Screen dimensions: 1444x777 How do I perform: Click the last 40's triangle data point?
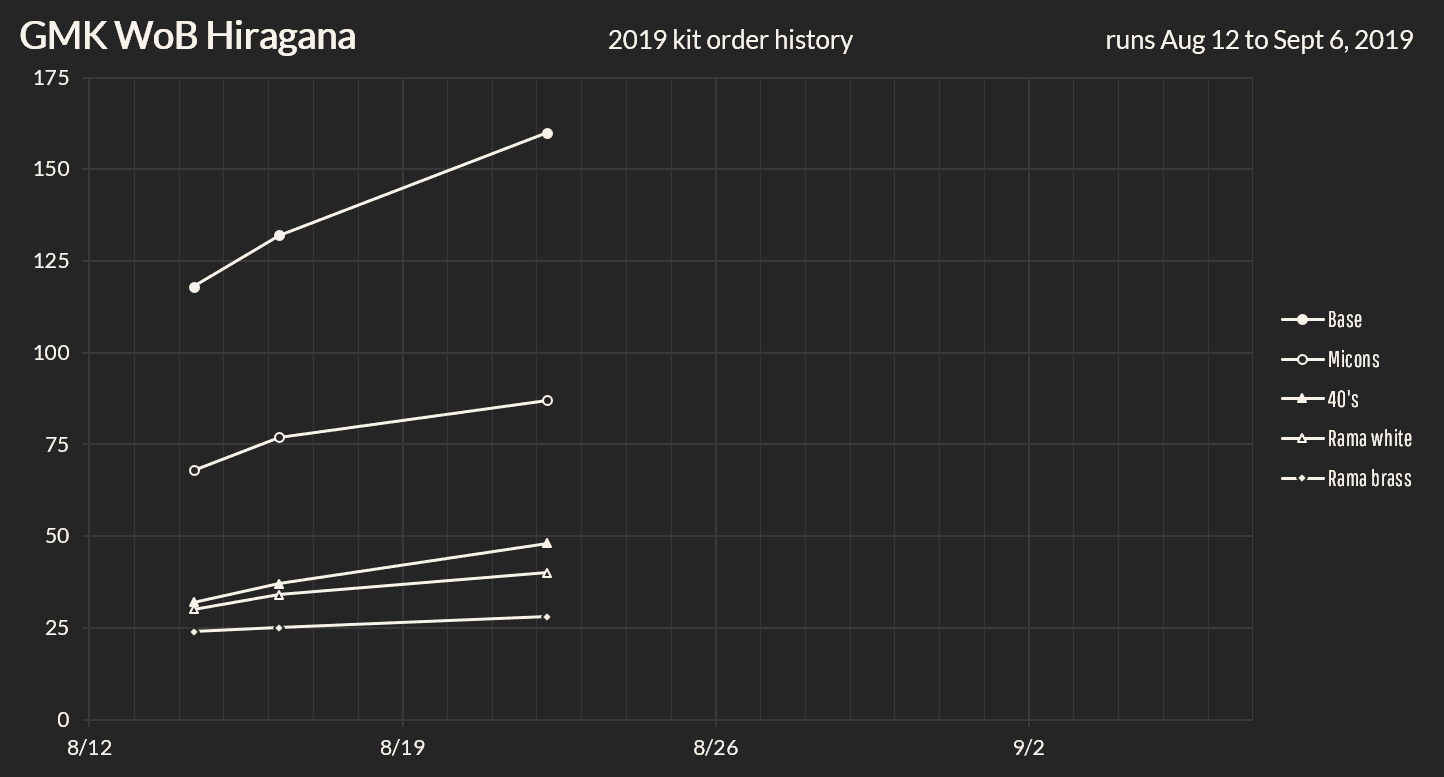click(x=547, y=543)
